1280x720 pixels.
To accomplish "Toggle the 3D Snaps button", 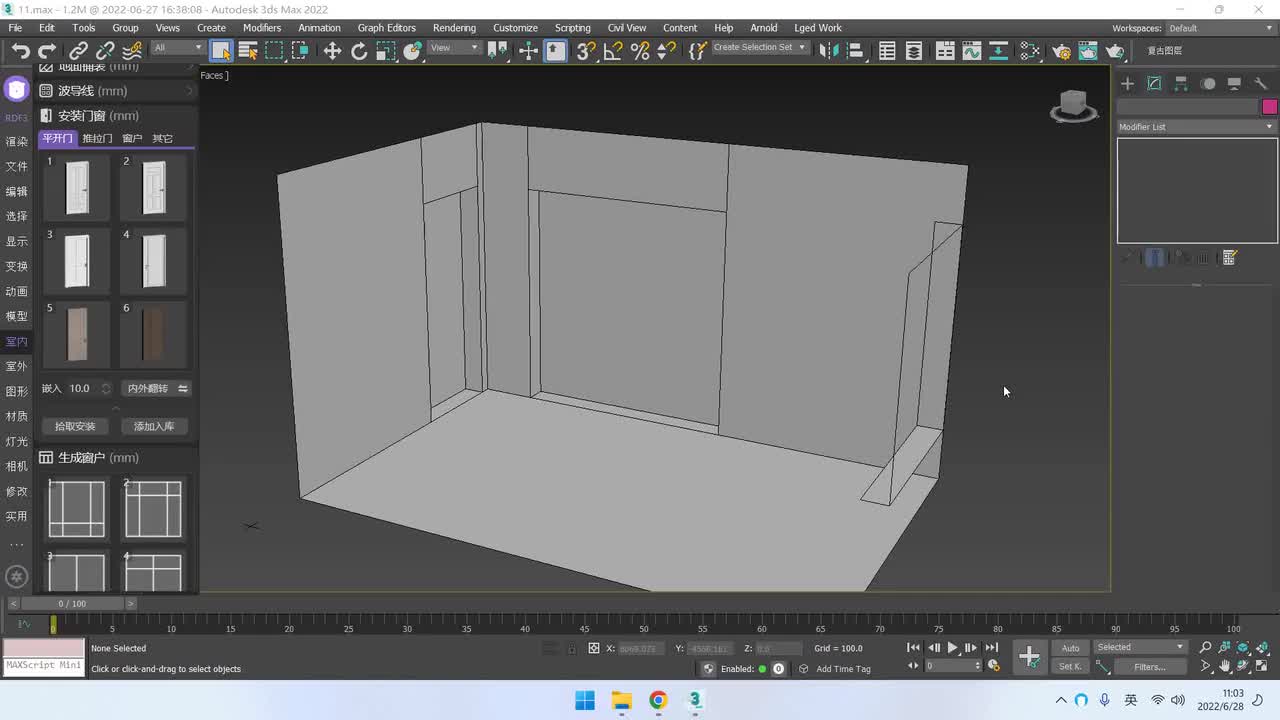I will pyautogui.click(x=586, y=51).
